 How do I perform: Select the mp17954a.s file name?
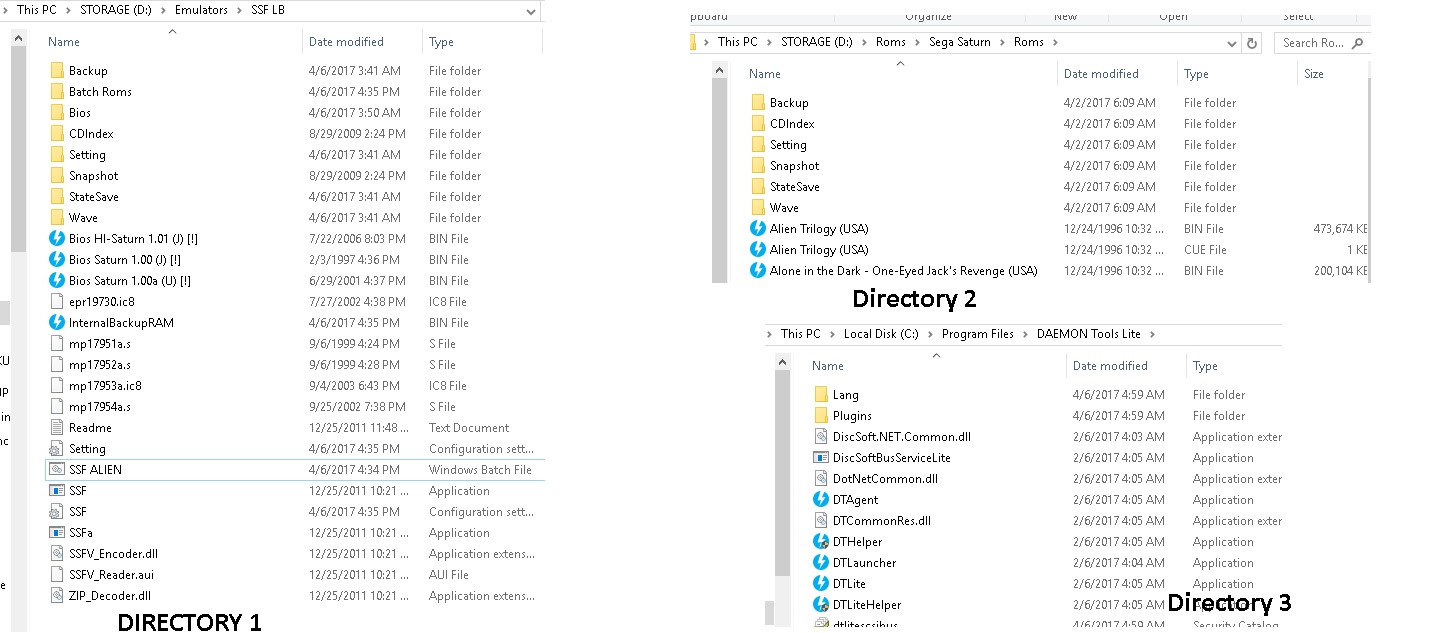point(99,407)
